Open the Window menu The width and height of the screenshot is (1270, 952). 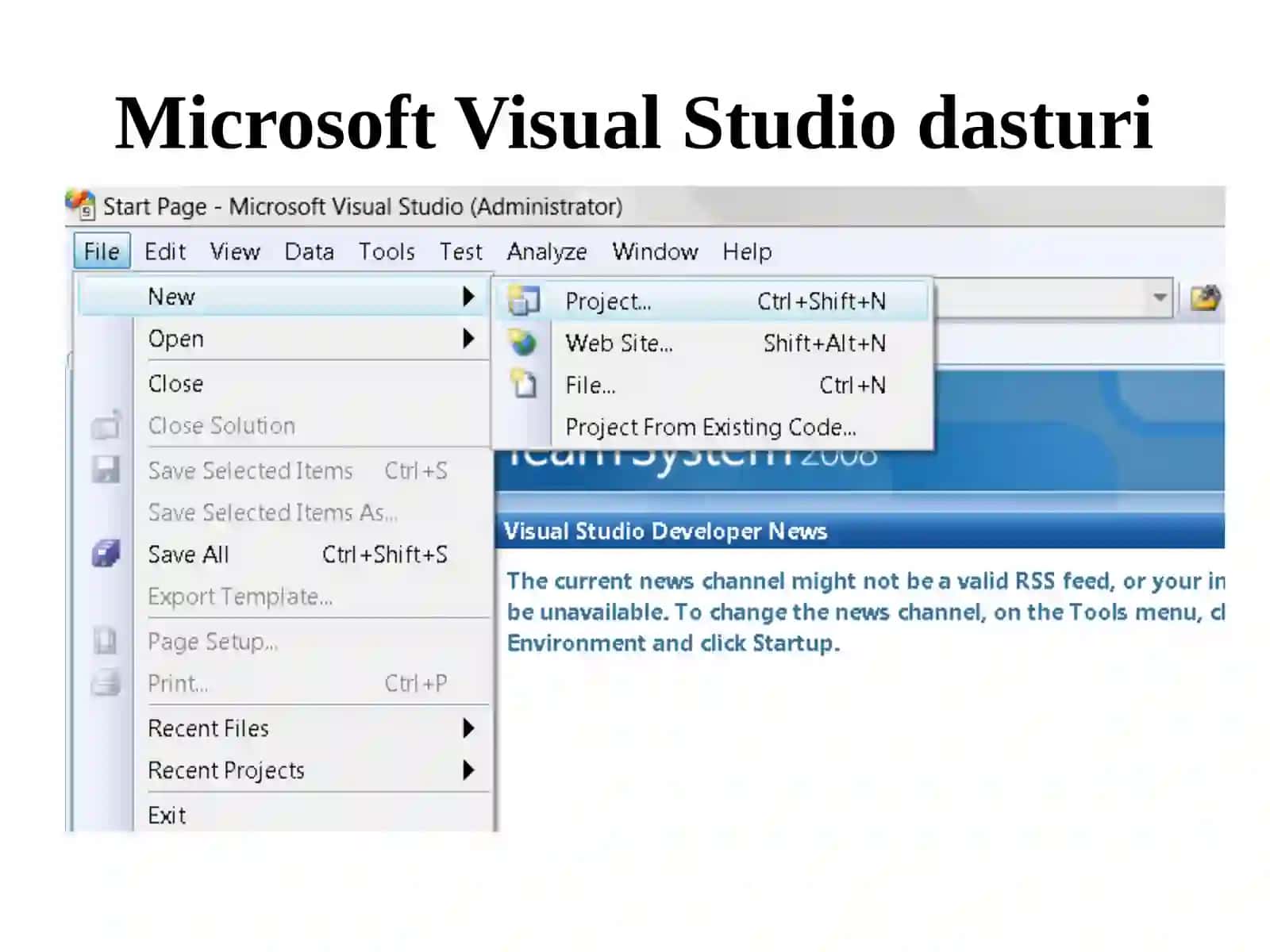pyautogui.click(x=655, y=251)
